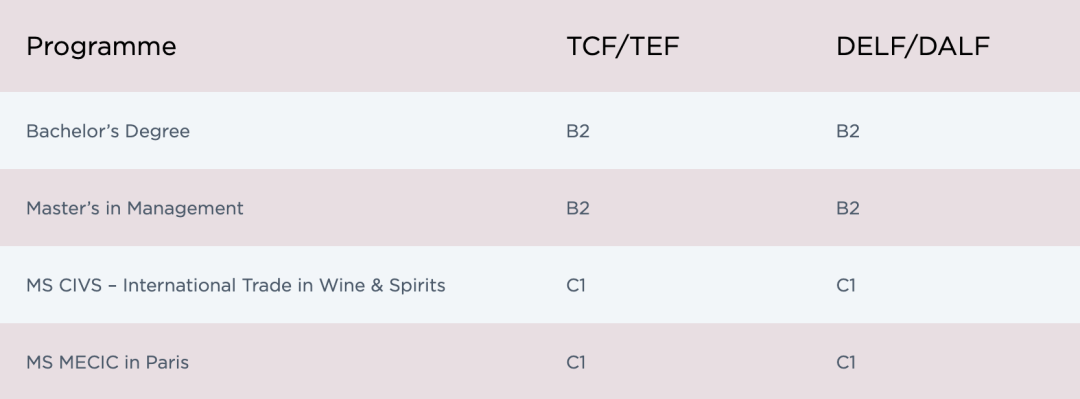1080x399 pixels.
Task: Select MS CIVS International Trade in Wine & Spirits
Action: 236,285
